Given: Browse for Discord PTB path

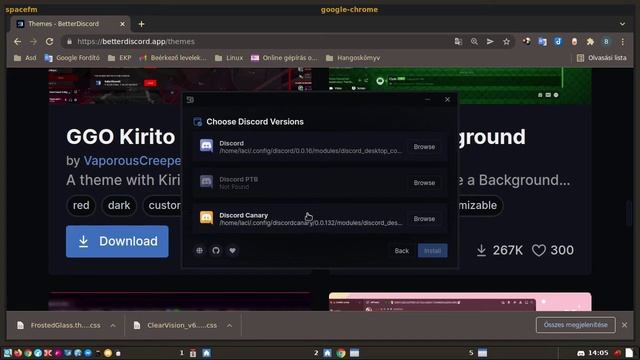Looking at the screenshot, I should coord(424,182).
